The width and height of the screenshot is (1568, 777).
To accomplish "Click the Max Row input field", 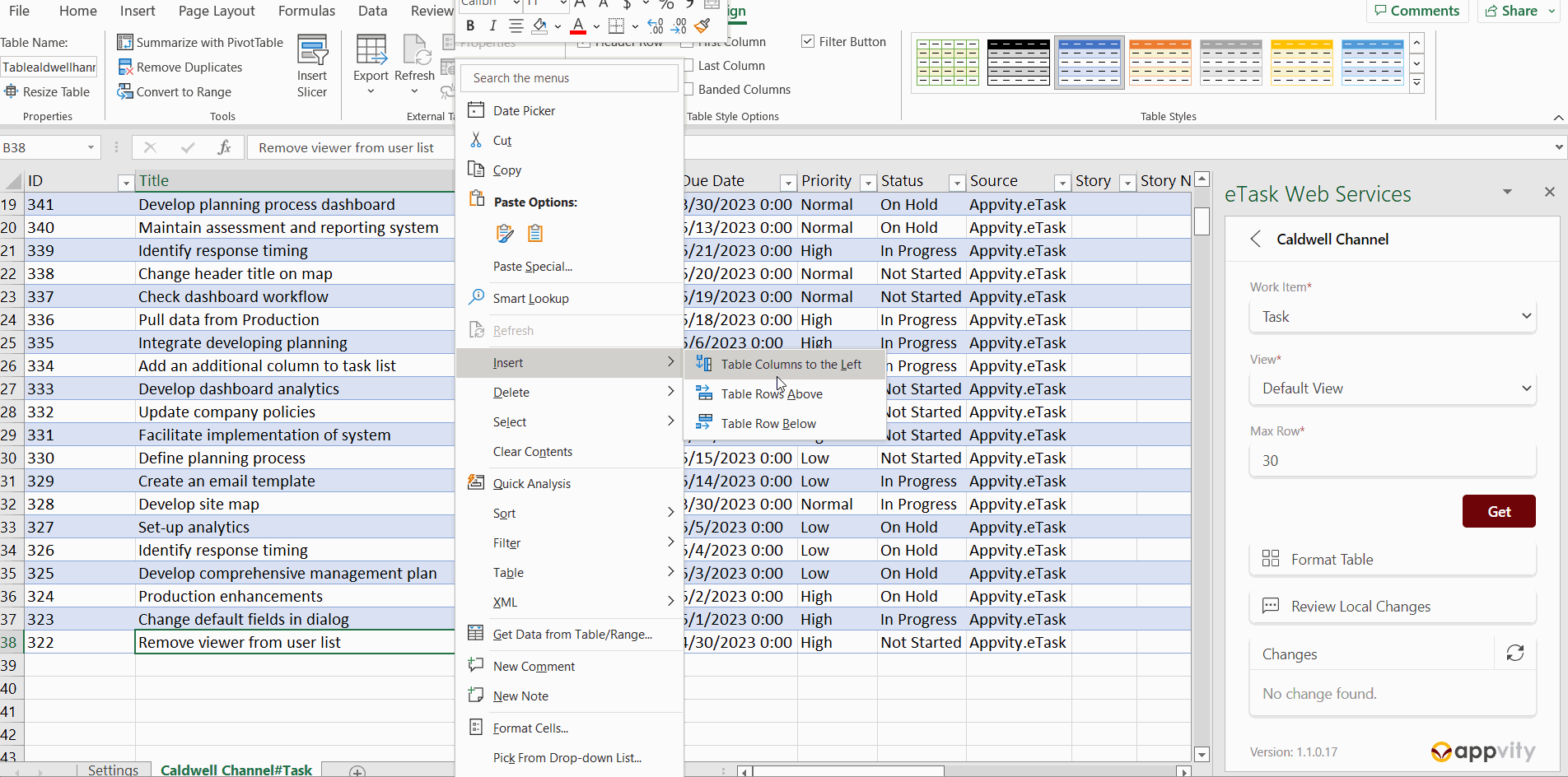I will [1393, 461].
